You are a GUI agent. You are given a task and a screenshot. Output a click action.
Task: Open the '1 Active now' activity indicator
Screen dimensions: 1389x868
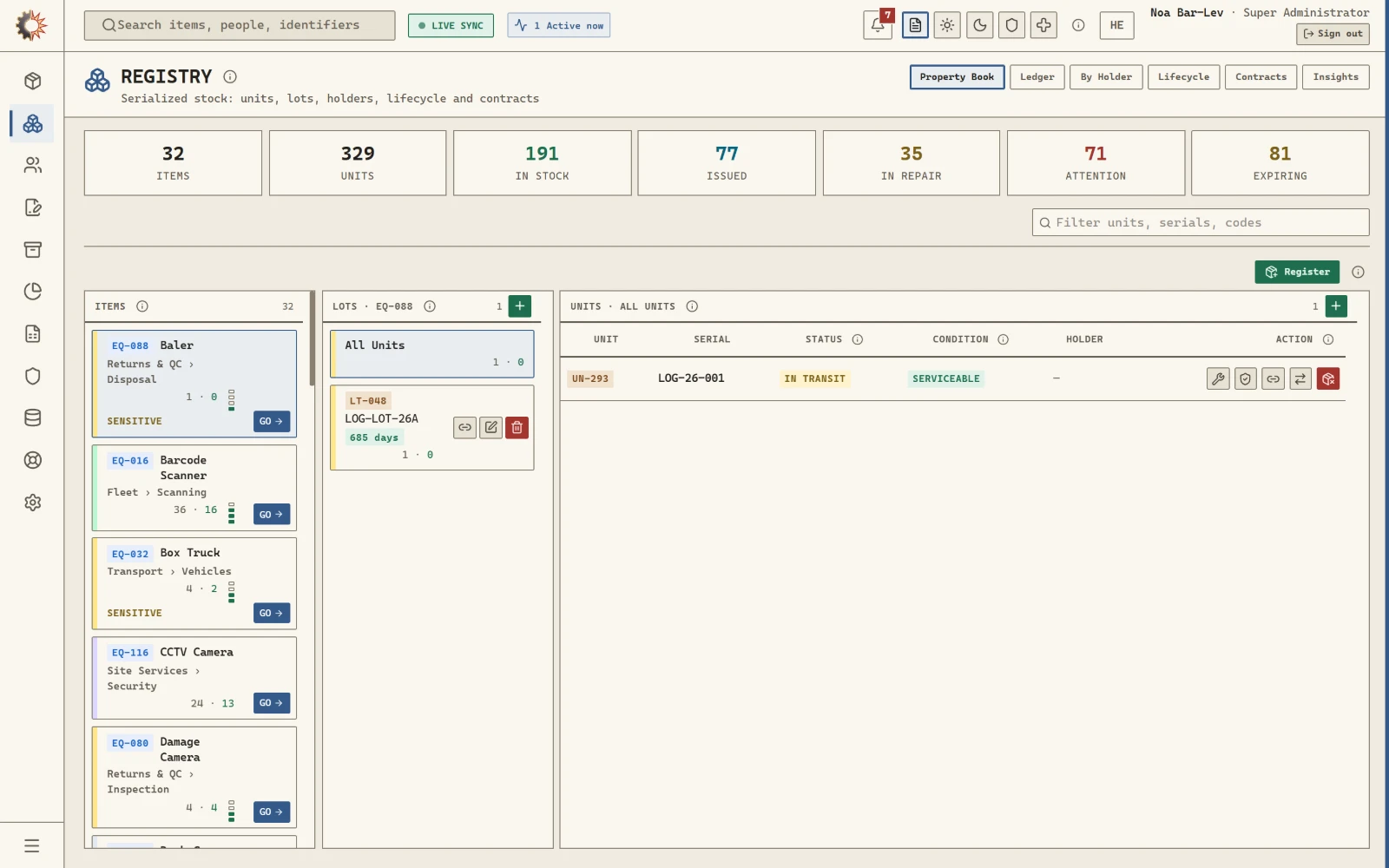(559, 25)
